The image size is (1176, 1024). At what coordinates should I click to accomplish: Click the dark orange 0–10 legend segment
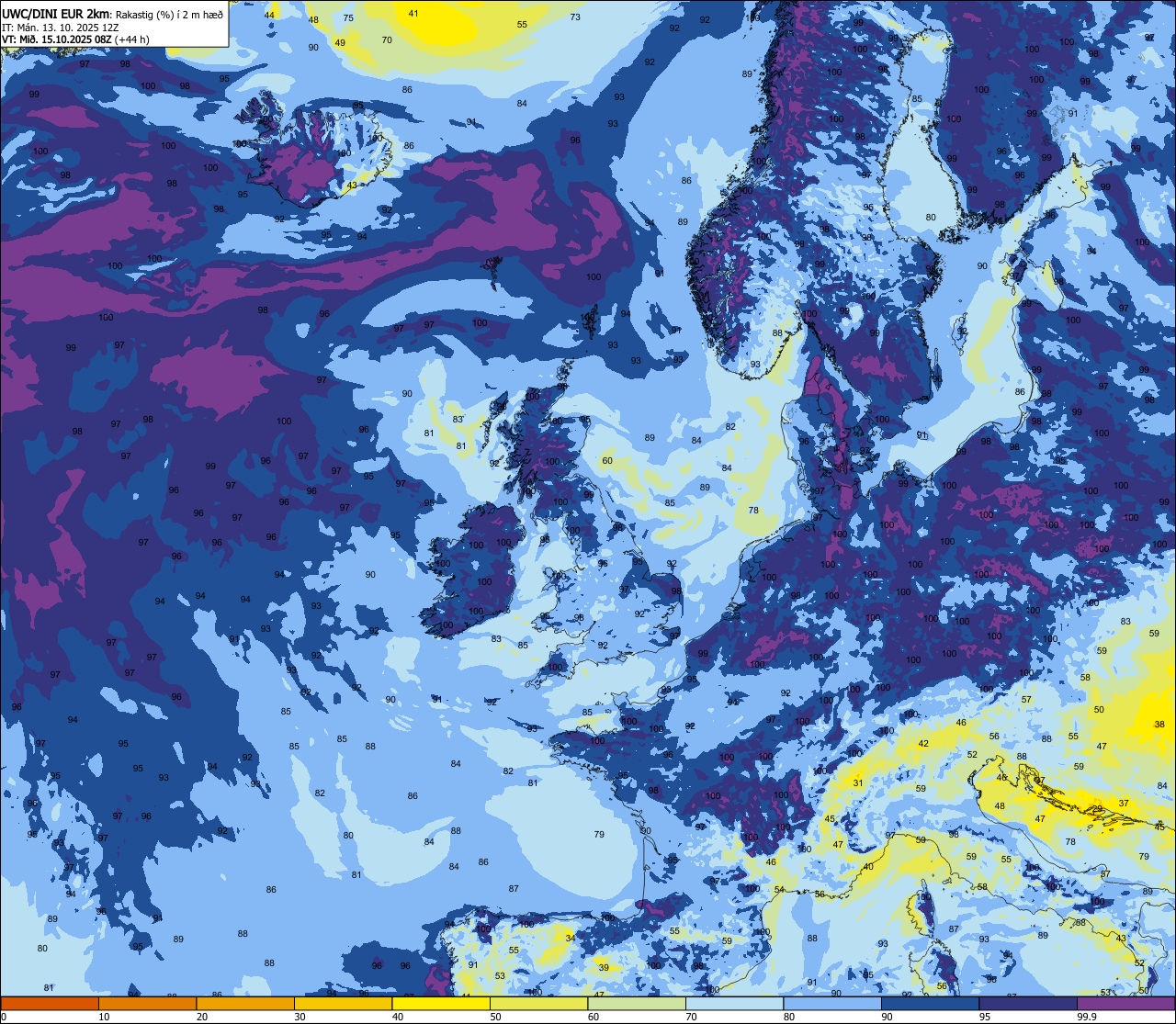[x=50, y=1003]
